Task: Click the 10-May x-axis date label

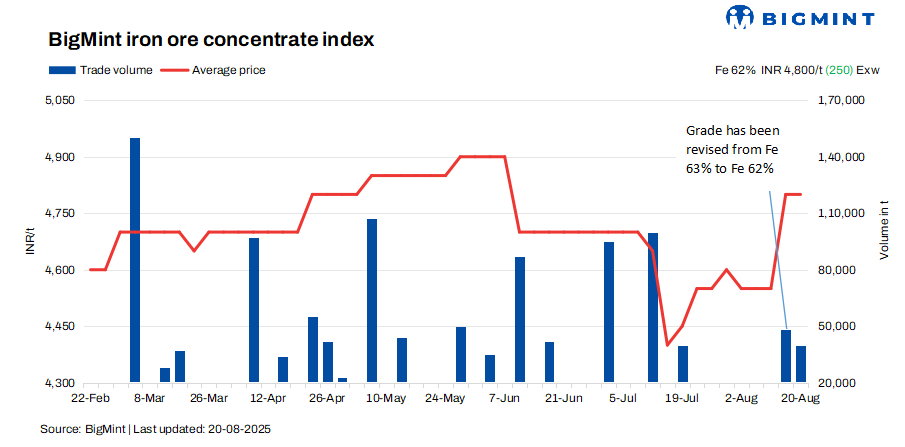Action: pos(386,397)
